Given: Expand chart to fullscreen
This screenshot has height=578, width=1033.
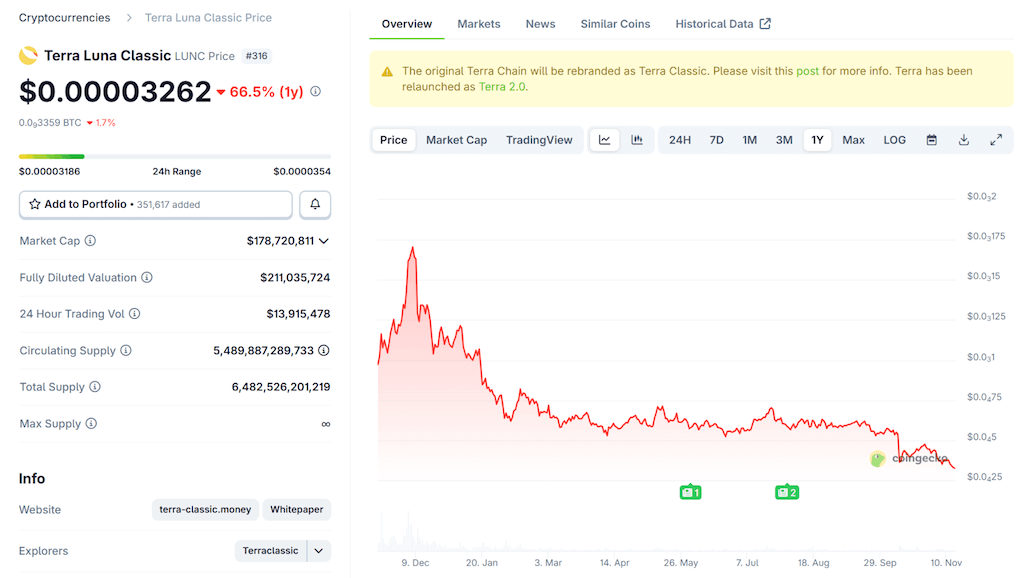Looking at the screenshot, I should (996, 140).
